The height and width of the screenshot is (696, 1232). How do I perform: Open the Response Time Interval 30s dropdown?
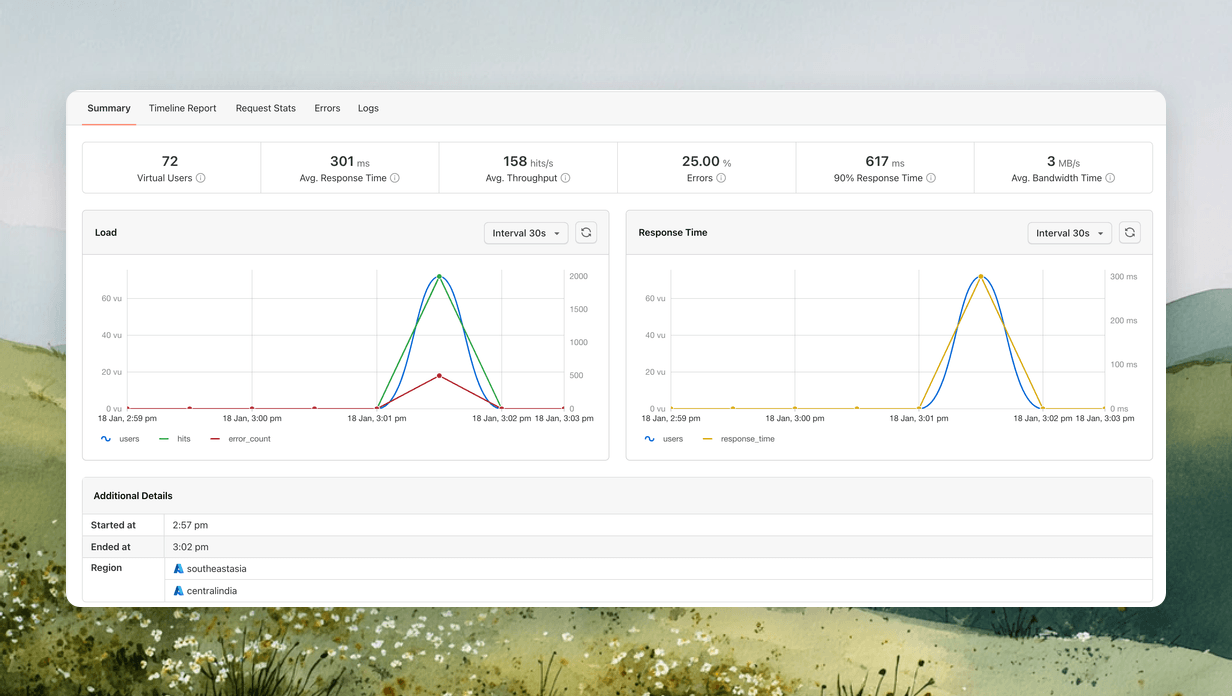[x=1069, y=233]
